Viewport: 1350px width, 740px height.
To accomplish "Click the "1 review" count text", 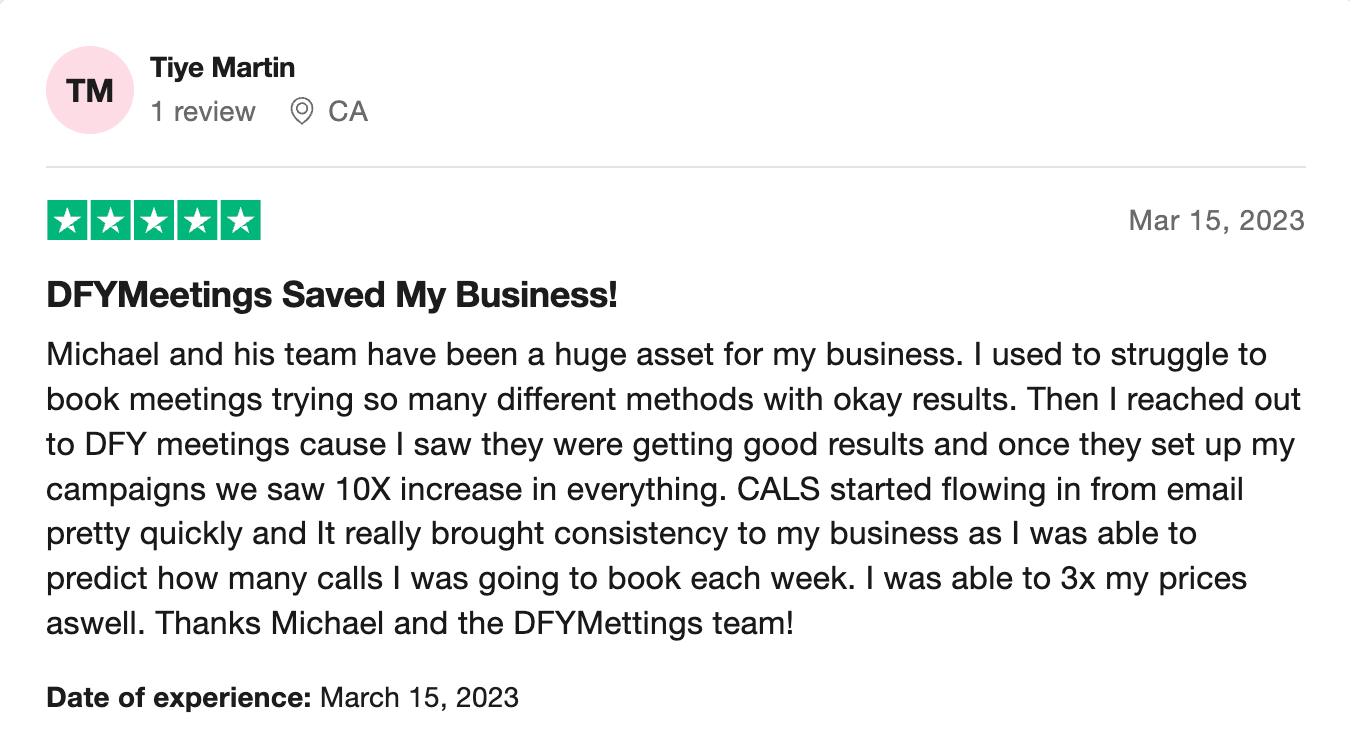I will tap(203, 111).
